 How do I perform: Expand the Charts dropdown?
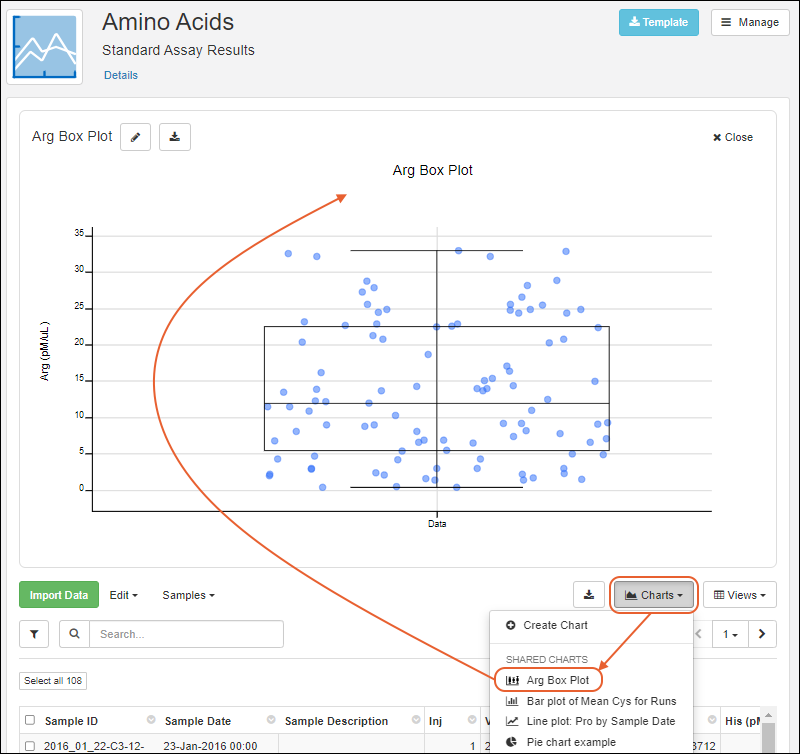(654, 595)
